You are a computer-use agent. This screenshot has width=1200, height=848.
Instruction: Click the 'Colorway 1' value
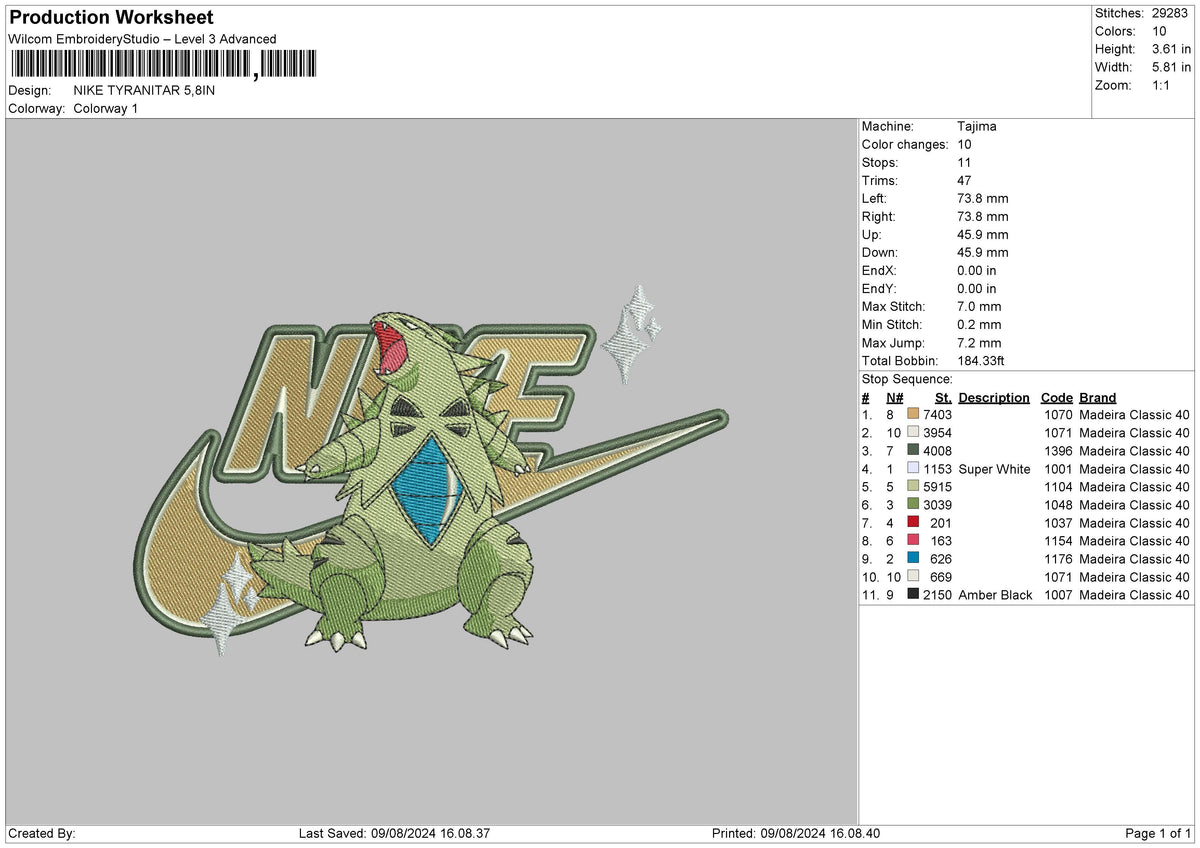[x=106, y=108]
